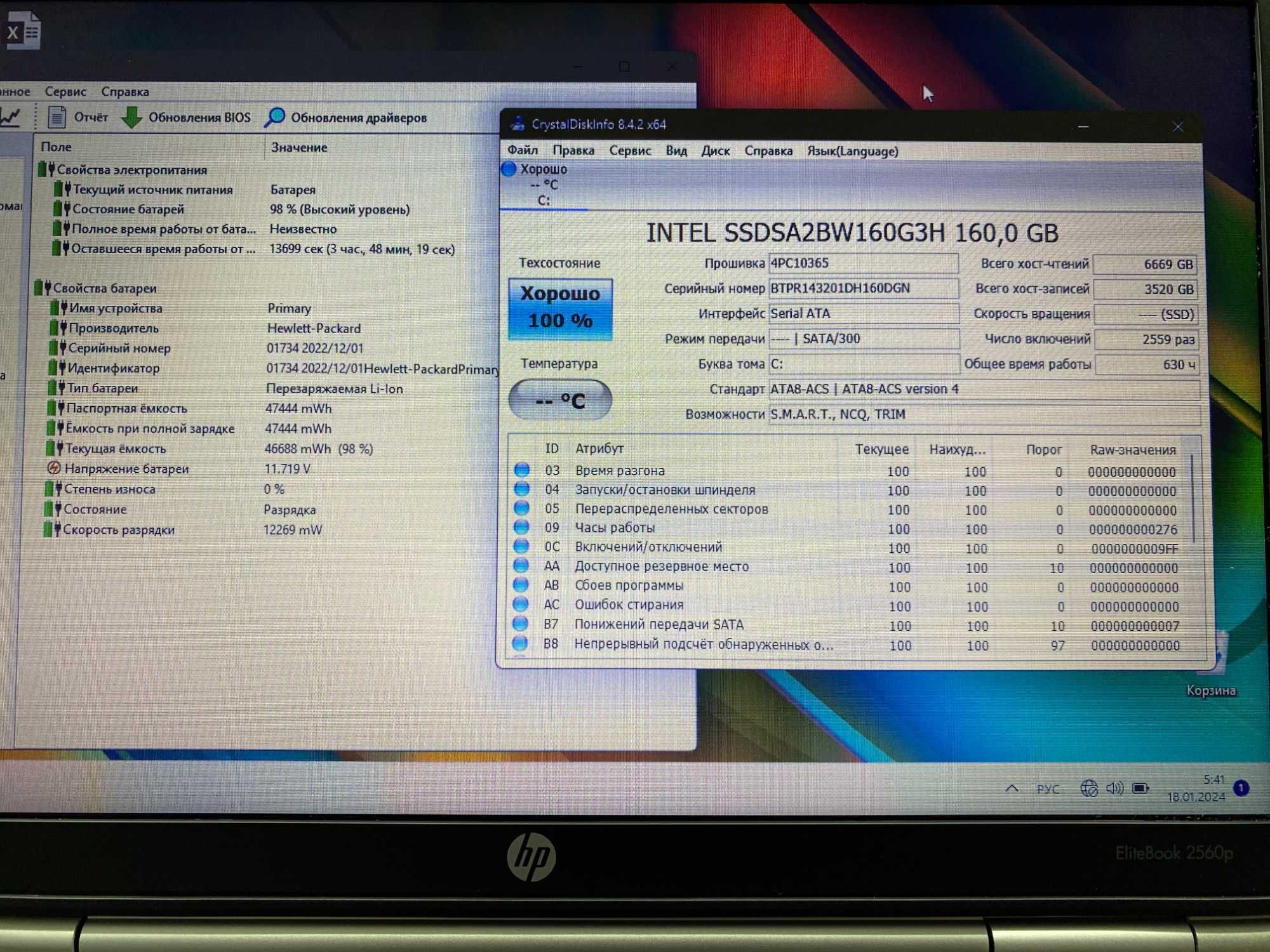
Task: Click the РУС language indicator in the taskbar
Action: pyautogui.click(x=1048, y=789)
